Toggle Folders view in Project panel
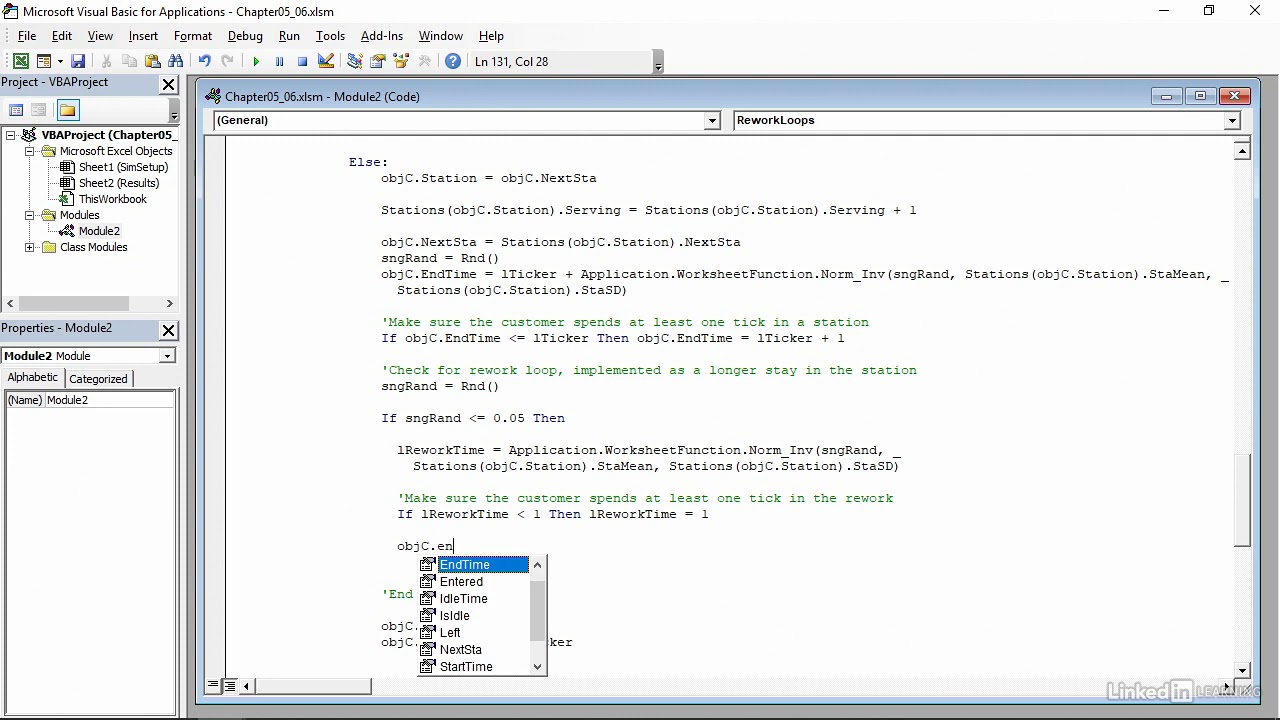The width and height of the screenshot is (1280, 720). pos(67,110)
